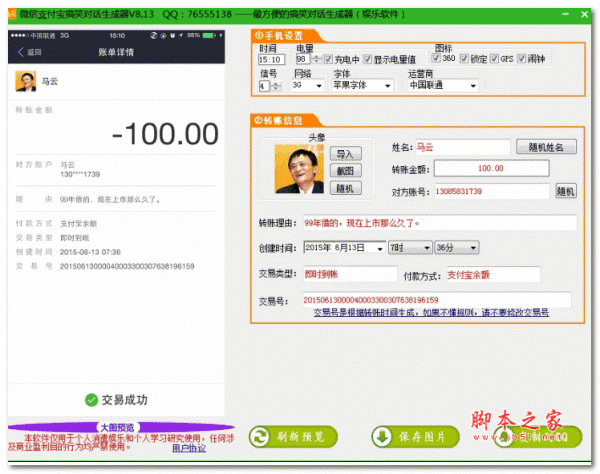Click the transfer reason input field

(x=440, y=223)
